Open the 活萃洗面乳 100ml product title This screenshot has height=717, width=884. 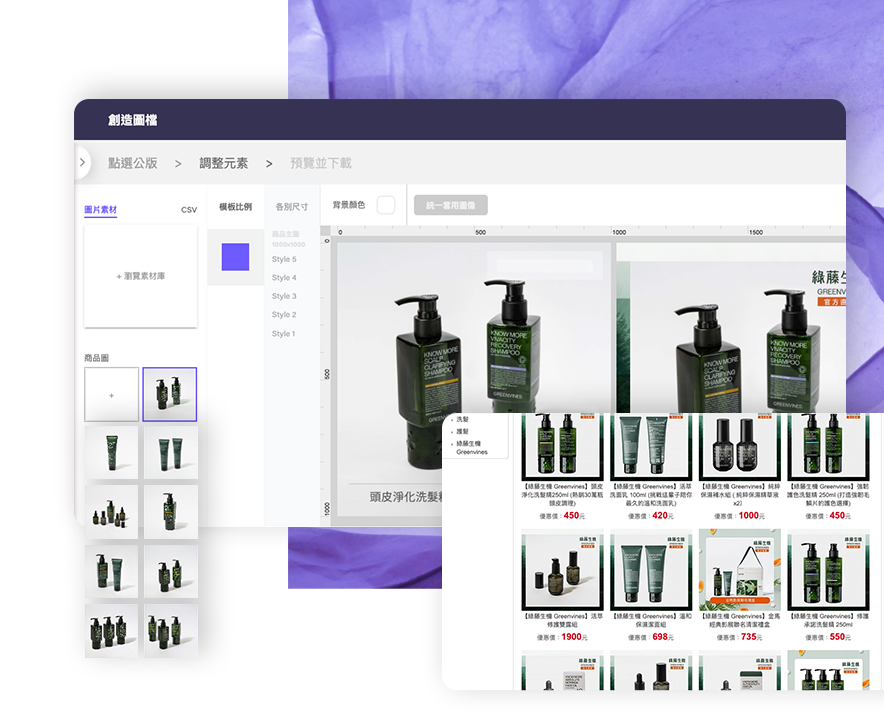651,494
